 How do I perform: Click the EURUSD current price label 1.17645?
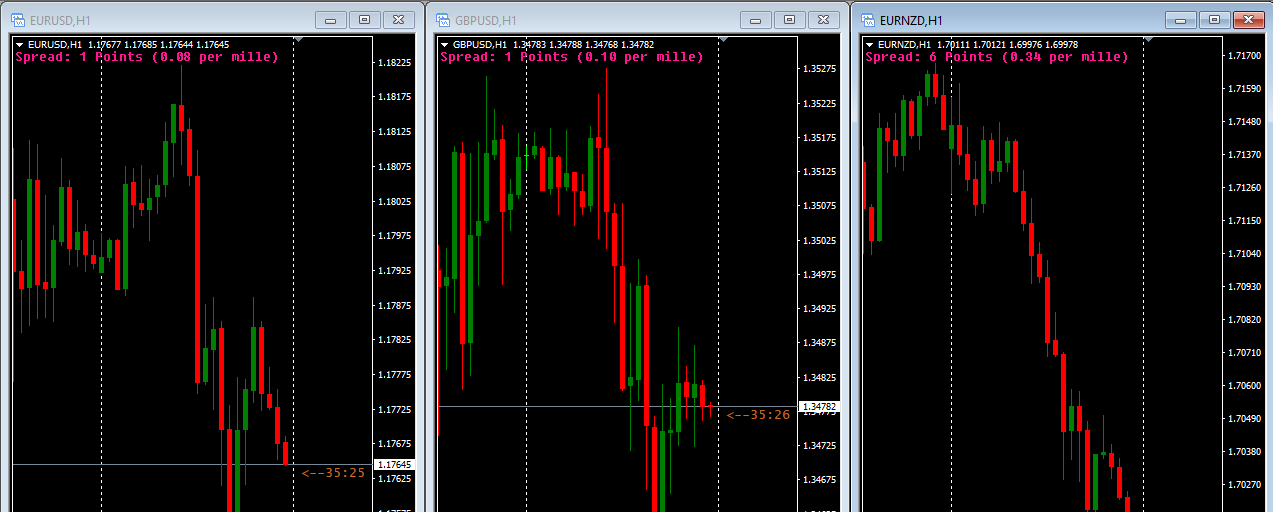click(394, 465)
